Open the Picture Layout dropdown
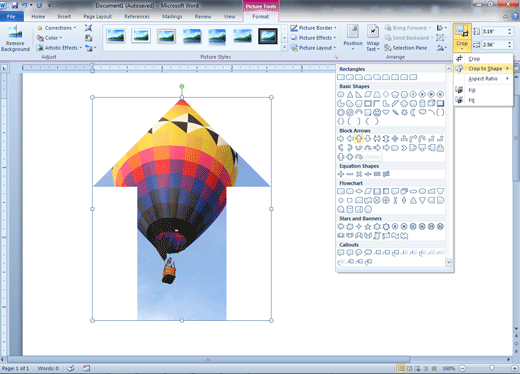 pyautogui.click(x=313, y=48)
